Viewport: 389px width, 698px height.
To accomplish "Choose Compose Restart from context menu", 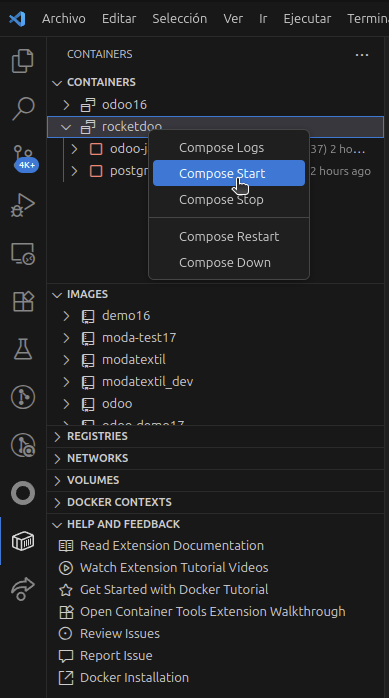I will 229,236.
